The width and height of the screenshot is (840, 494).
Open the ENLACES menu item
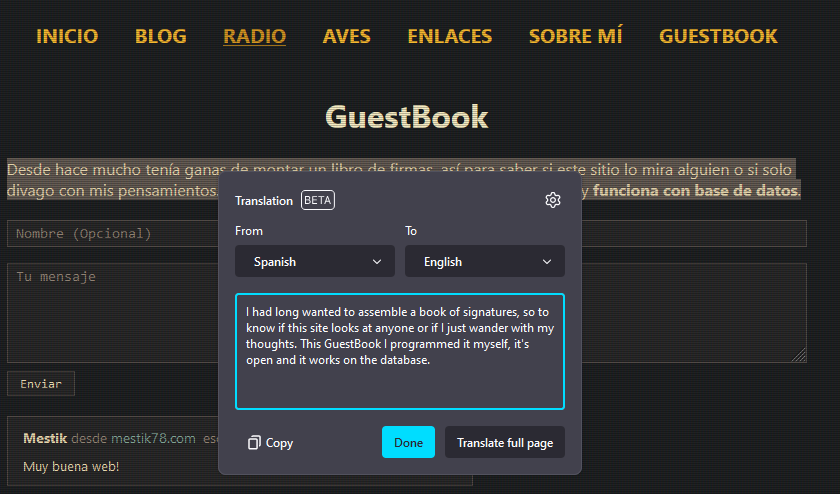(x=449, y=37)
